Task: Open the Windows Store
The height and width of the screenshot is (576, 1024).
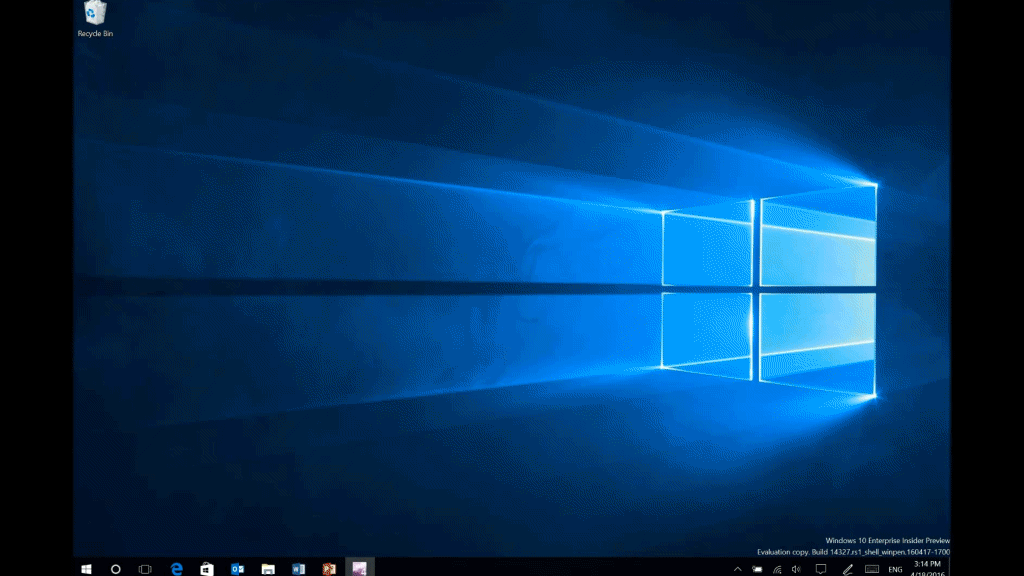Action: point(206,568)
